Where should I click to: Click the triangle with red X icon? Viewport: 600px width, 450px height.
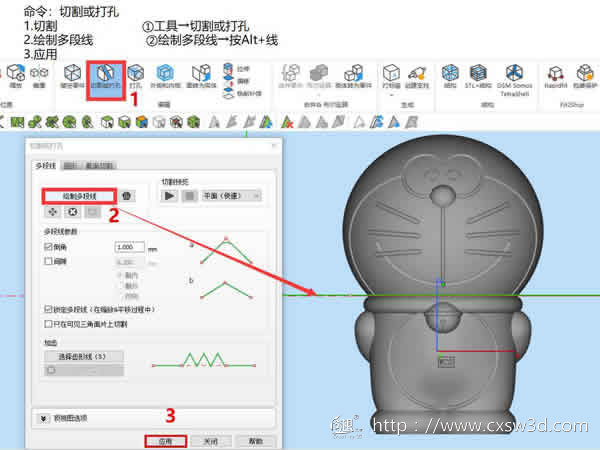click(x=287, y=122)
